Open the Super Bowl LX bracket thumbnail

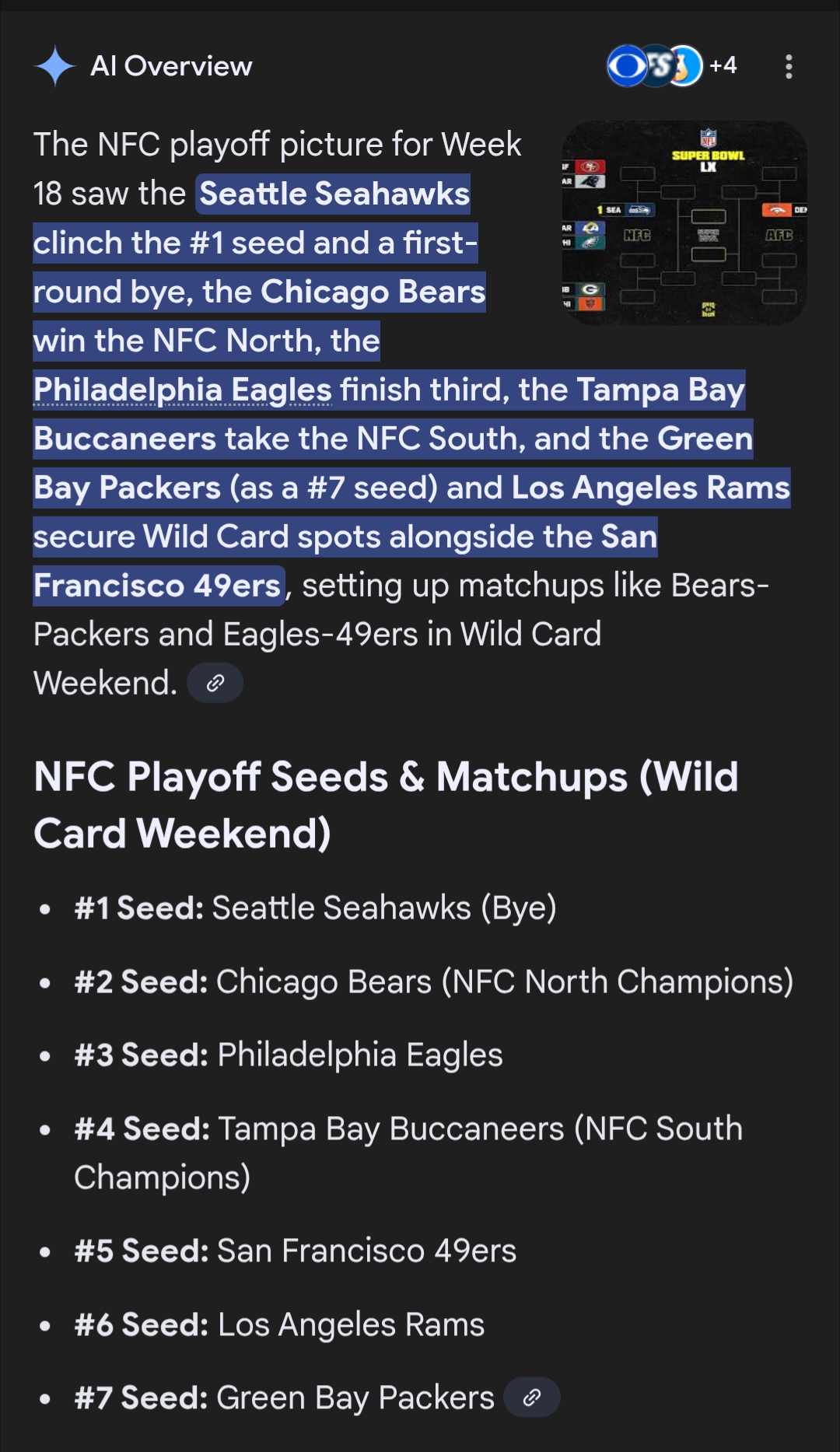(x=684, y=223)
